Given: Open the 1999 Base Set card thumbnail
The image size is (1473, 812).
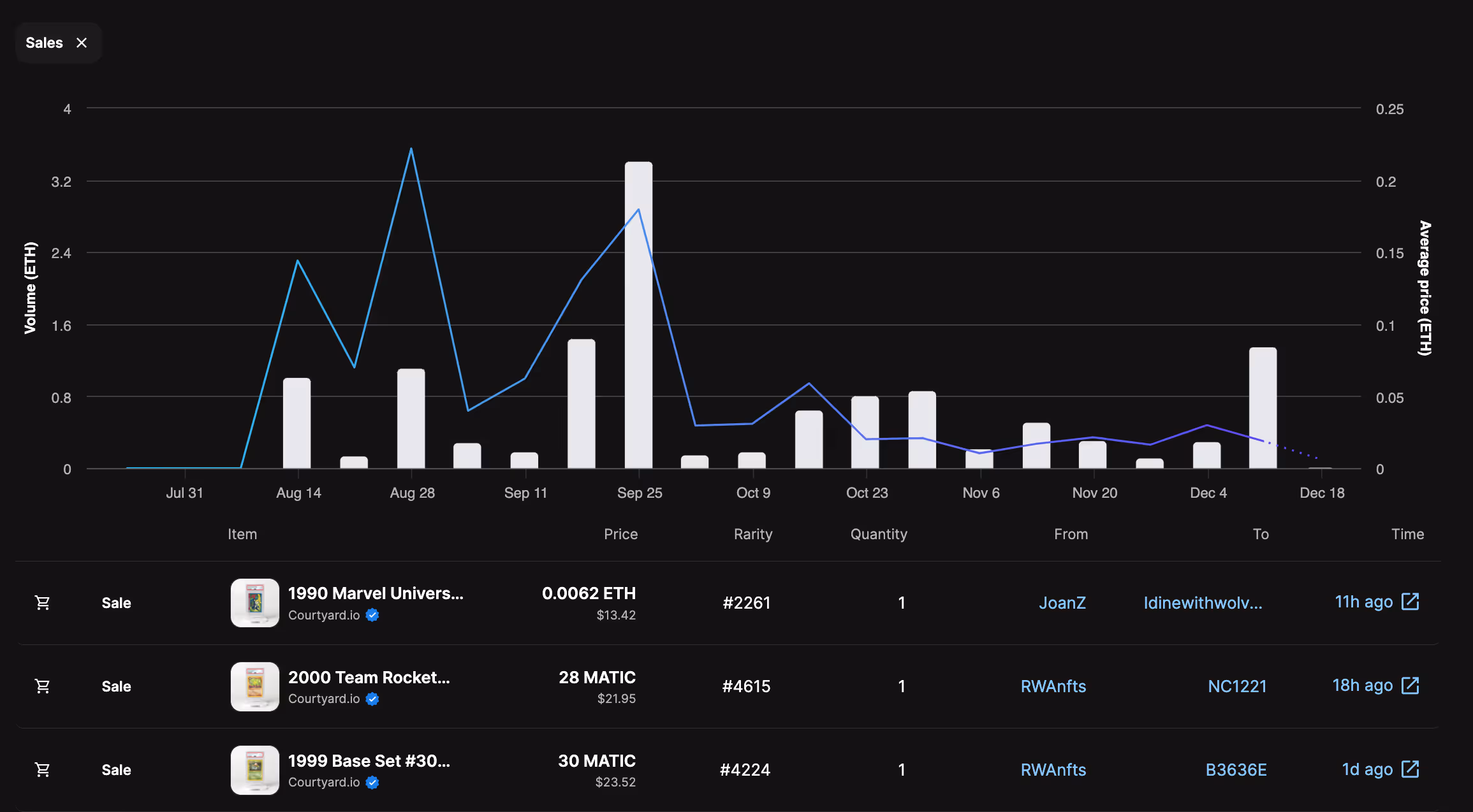Looking at the screenshot, I should tap(254, 770).
